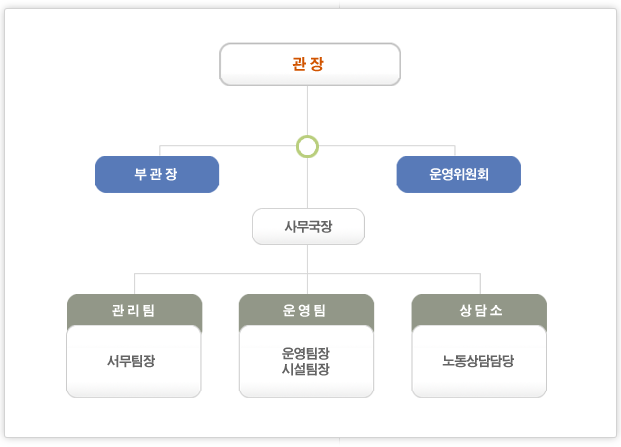Select the 사무국장 box

(308, 226)
